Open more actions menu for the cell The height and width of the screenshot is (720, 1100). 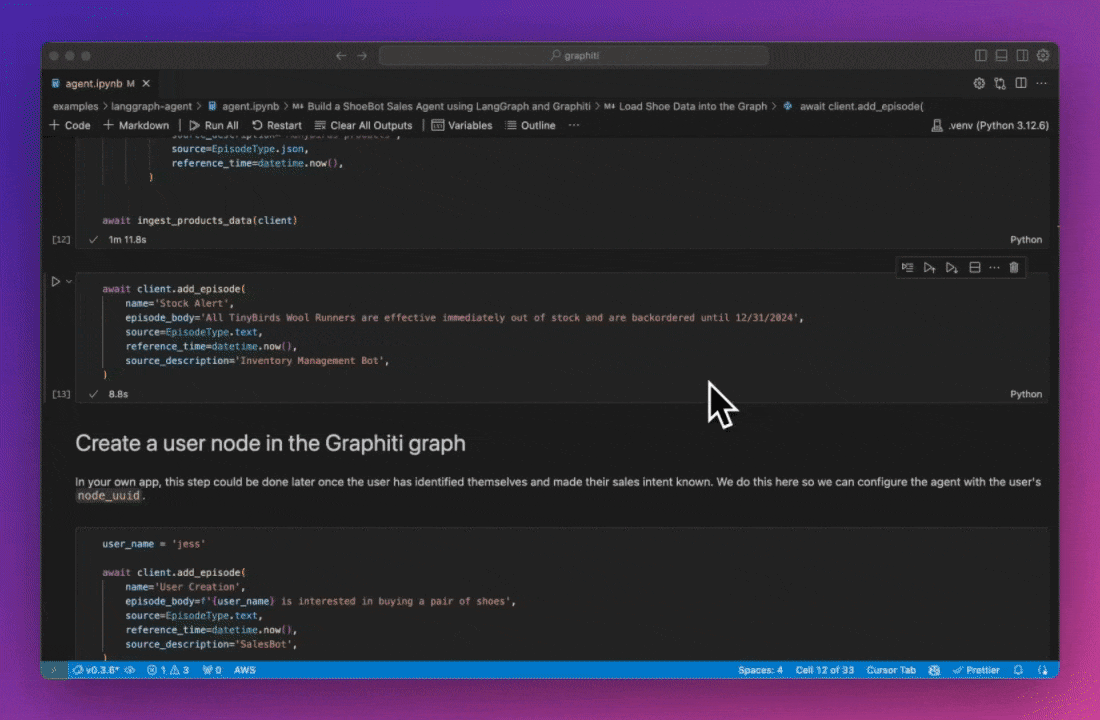pos(995,267)
